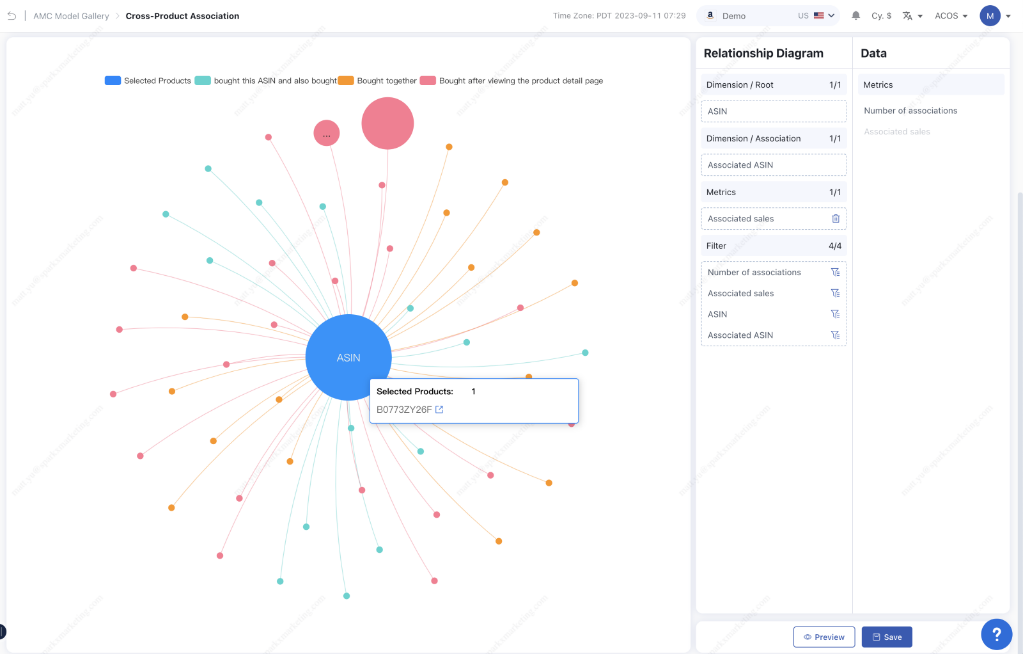Open the AMC Model Gallery breadcrumb
The image size is (1023, 654).
(71, 16)
